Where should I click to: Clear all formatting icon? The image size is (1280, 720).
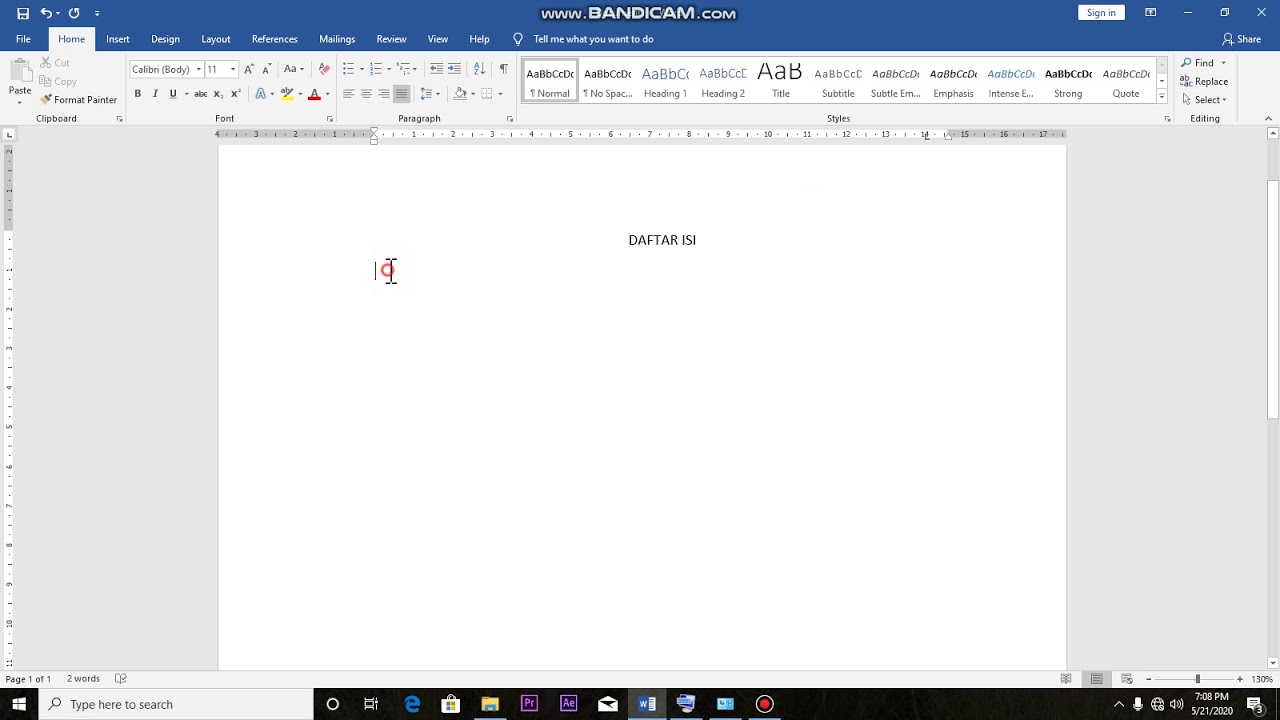pyautogui.click(x=323, y=69)
